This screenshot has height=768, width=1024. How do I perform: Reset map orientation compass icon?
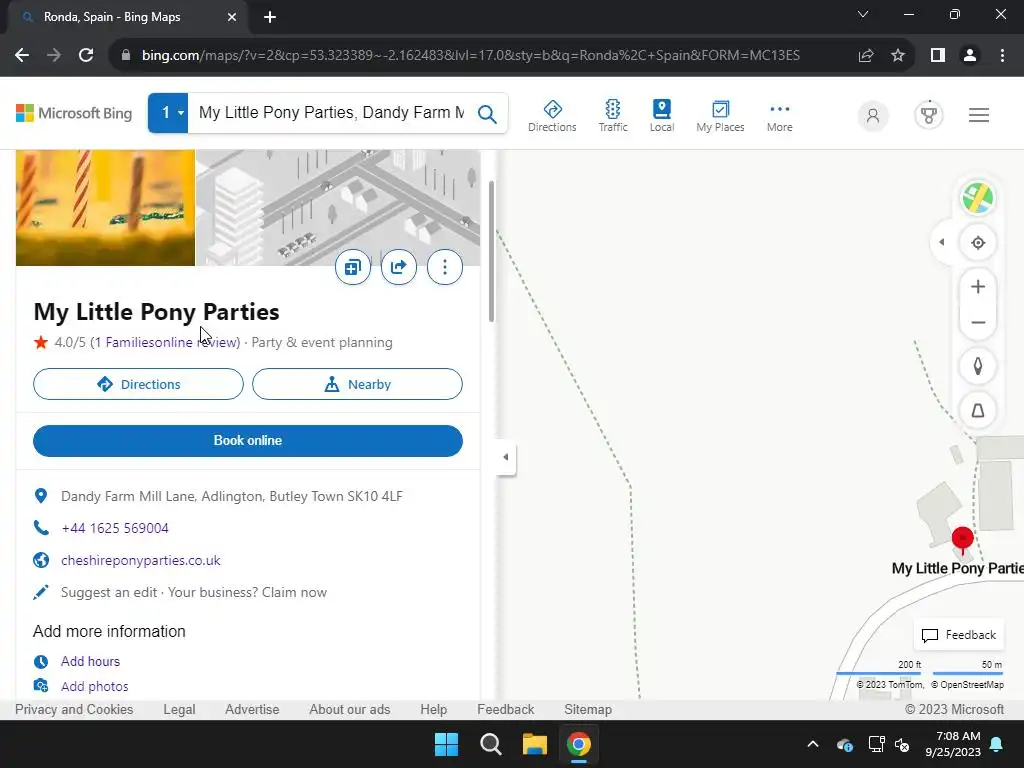tap(978, 366)
